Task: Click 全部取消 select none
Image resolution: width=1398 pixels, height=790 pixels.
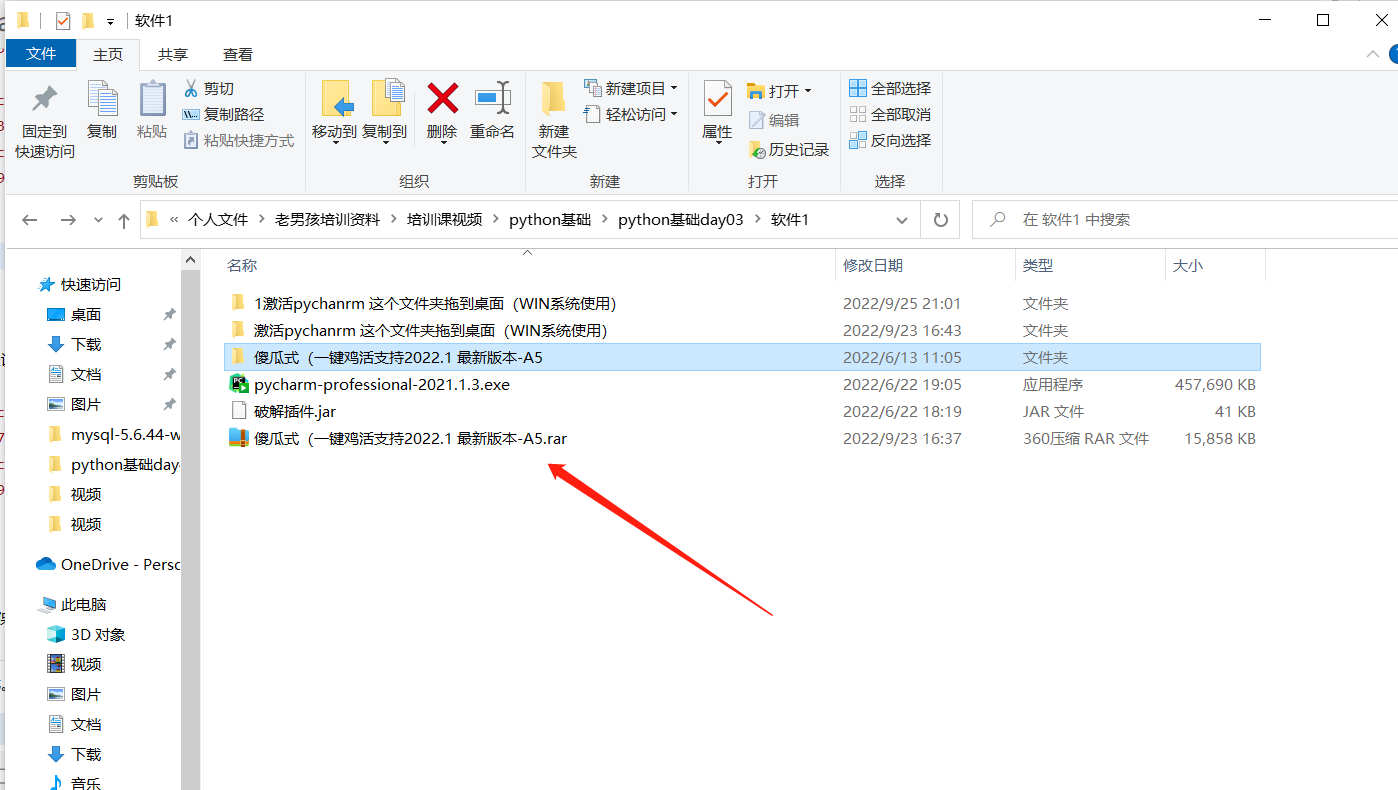Action: [x=890, y=115]
